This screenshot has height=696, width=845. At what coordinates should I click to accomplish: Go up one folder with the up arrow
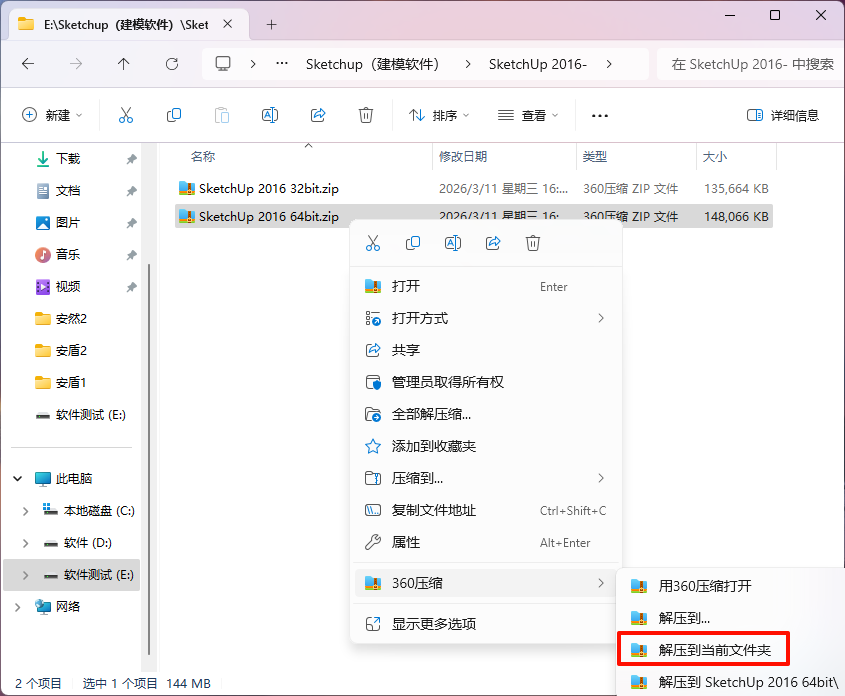click(123, 64)
